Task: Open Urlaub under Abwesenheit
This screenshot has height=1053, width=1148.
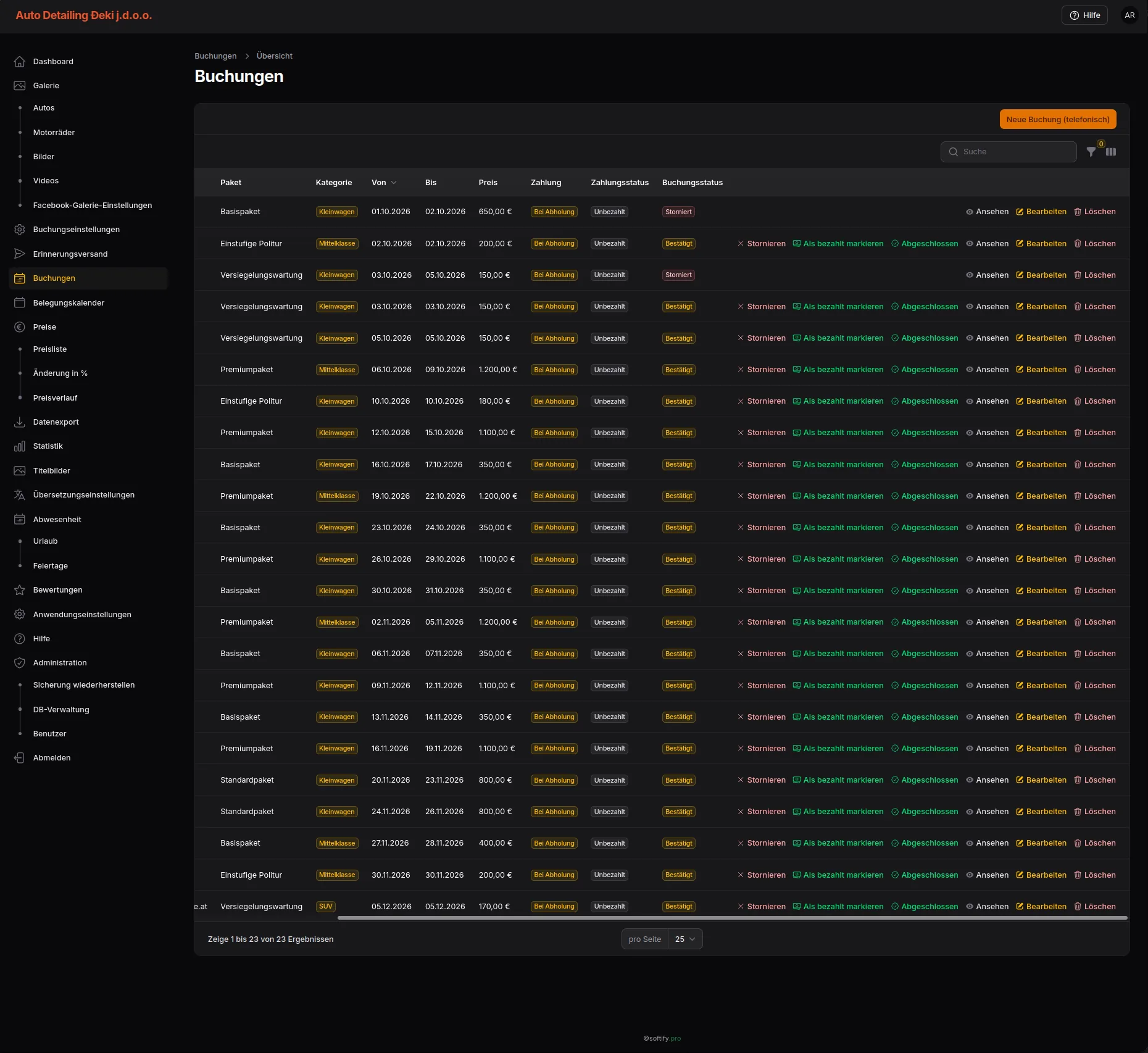Action: [45, 541]
